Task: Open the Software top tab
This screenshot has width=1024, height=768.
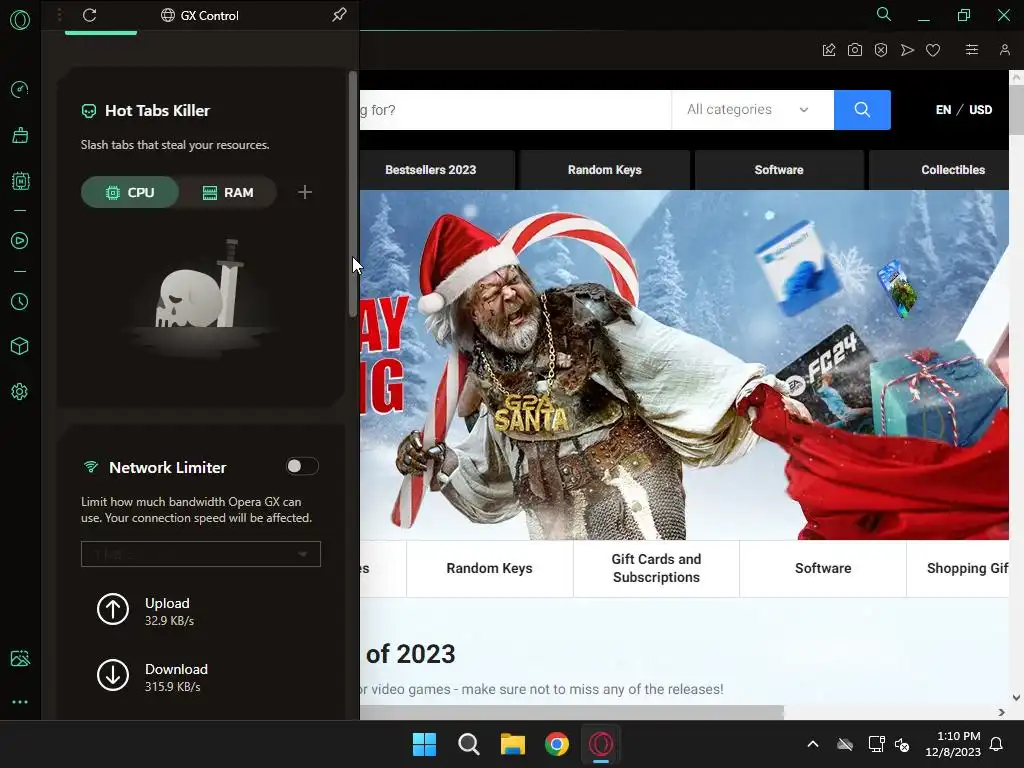Action: [779, 170]
